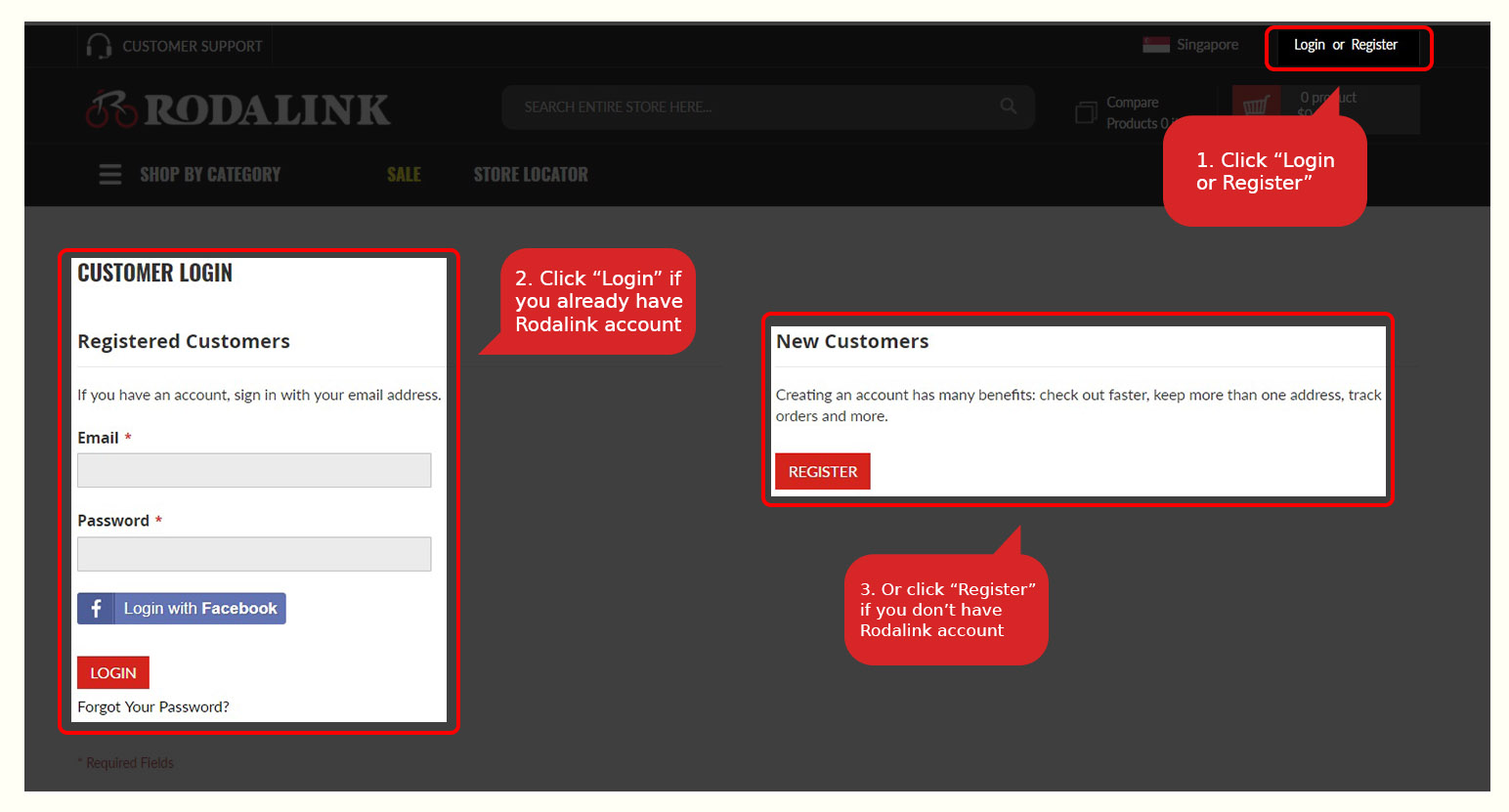Click the Register link in the header
This screenshot has height=812, width=1509.
(1374, 45)
